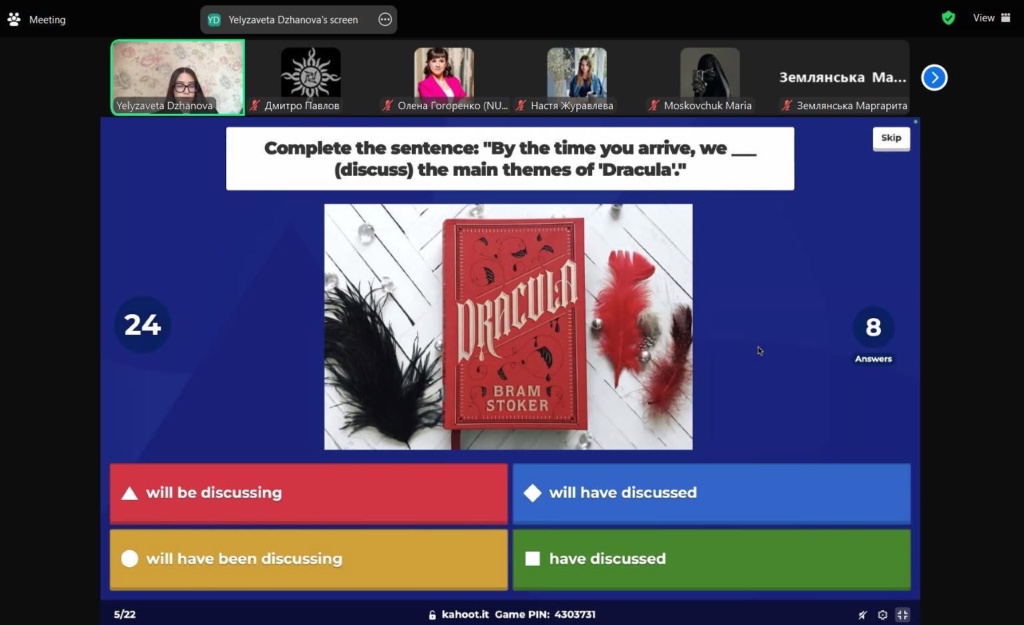Click muted mic icon beside Олена Гогоренко
1024x625 pixels.
[389, 105]
